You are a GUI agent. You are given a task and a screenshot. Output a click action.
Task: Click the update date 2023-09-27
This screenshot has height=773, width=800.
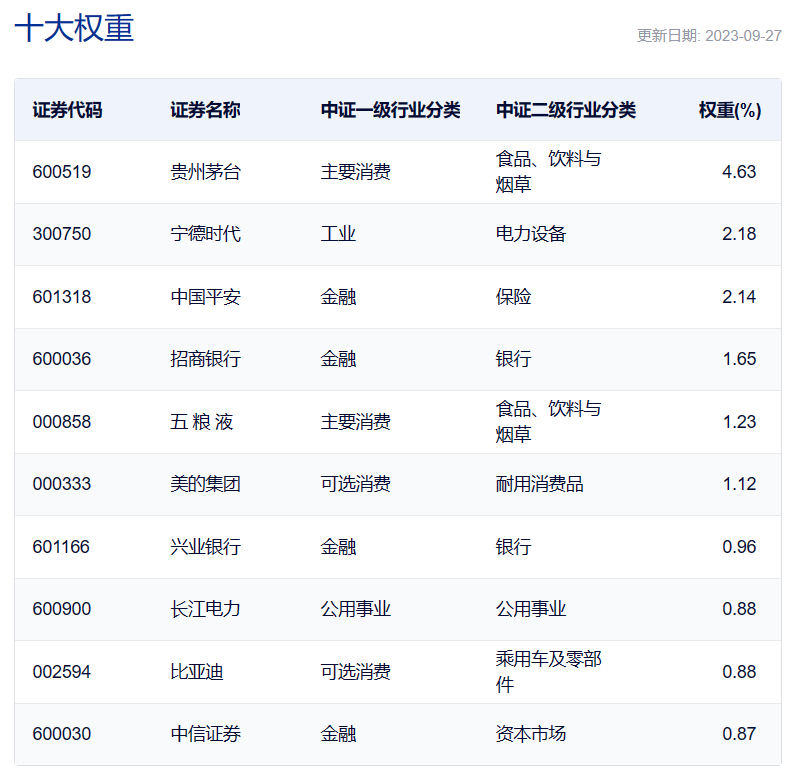click(709, 35)
